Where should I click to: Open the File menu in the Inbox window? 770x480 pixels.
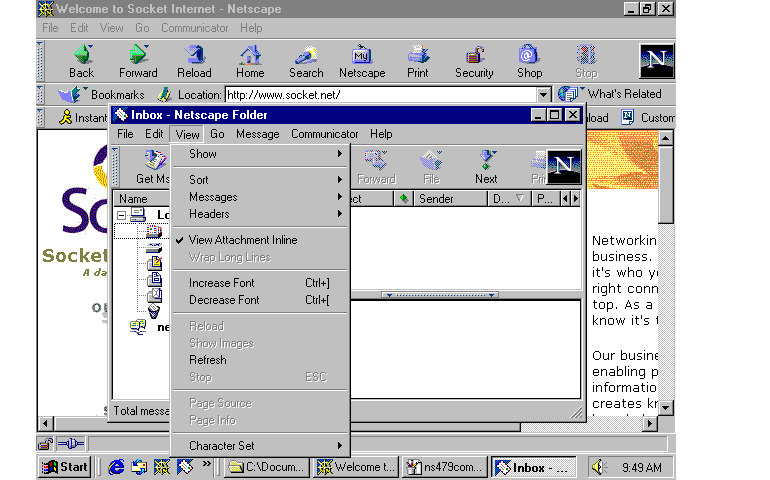[x=125, y=134]
